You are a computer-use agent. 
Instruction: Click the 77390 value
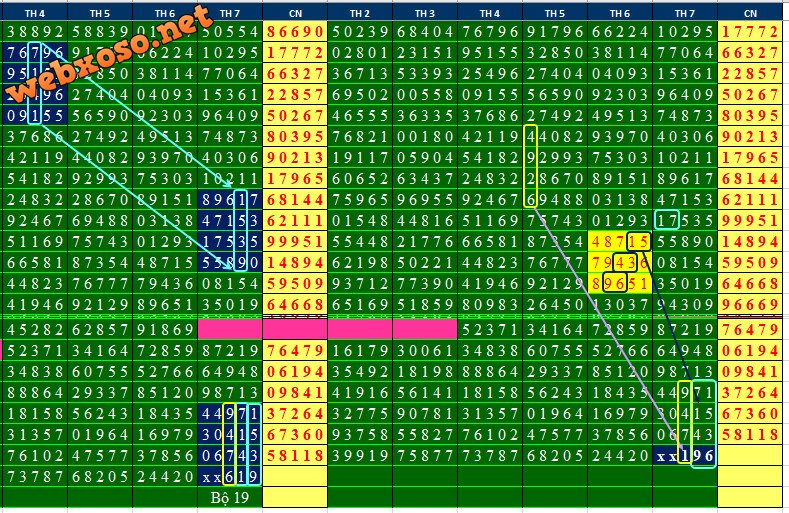(425, 284)
